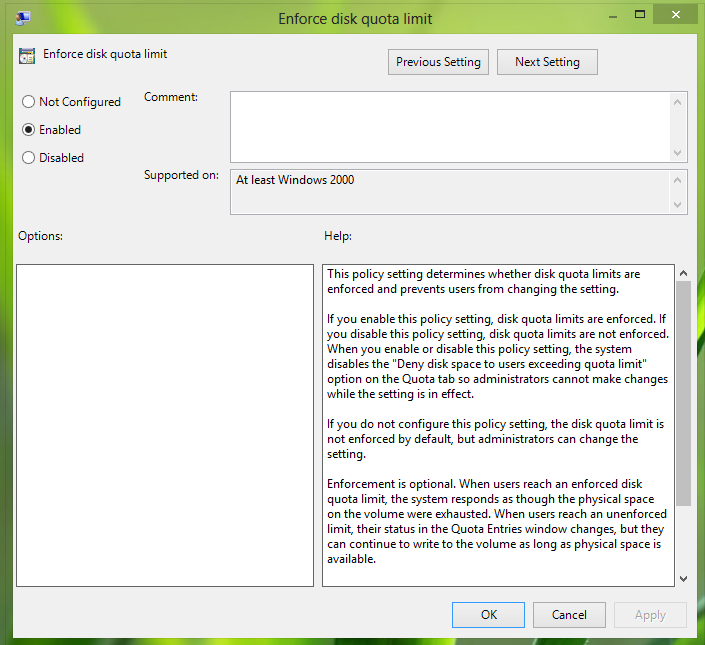Click the Help pane scroll up arrow
The image size is (705, 645).
[683, 273]
